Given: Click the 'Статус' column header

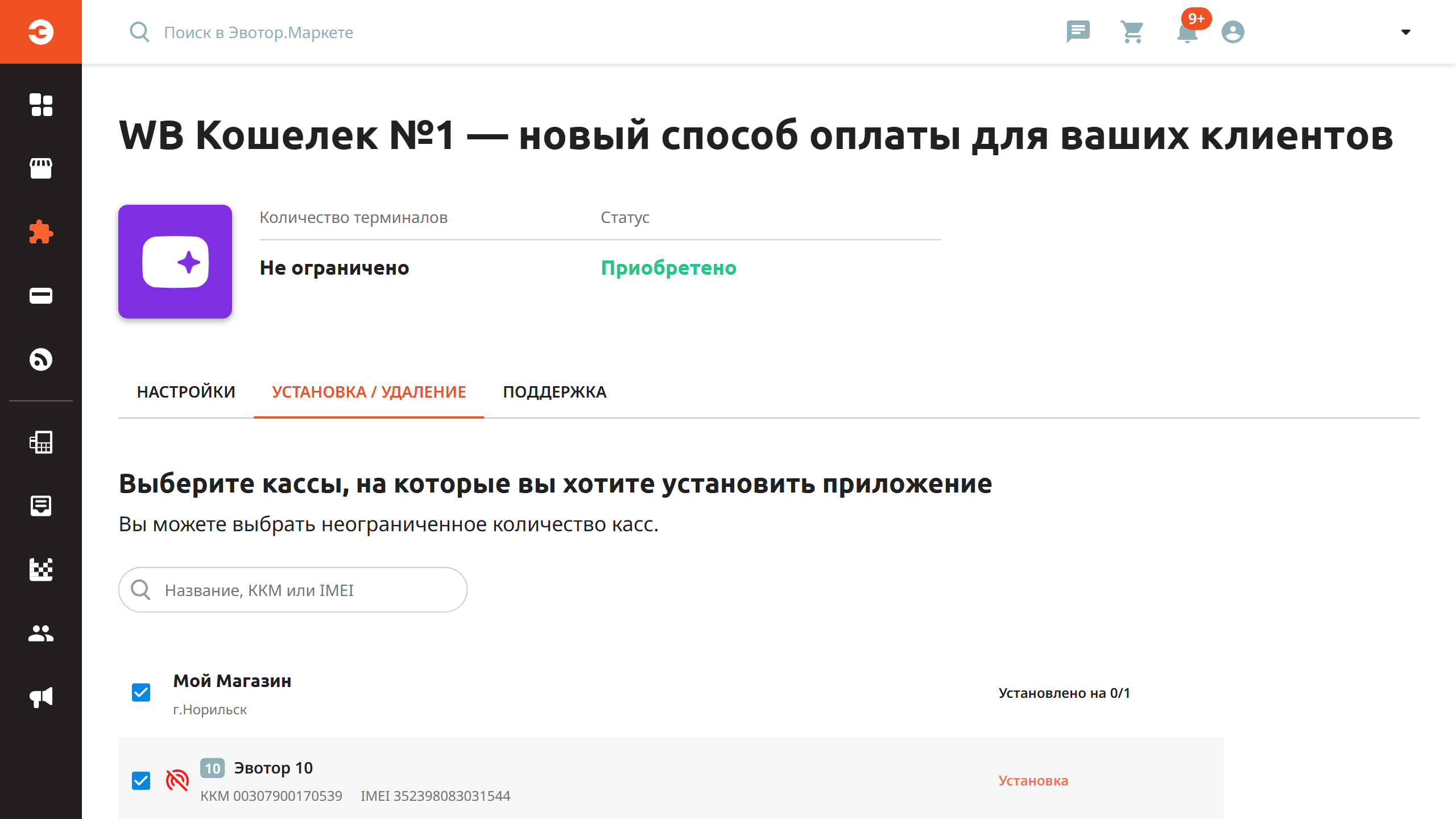Looking at the screenshot, I should 624,217.
